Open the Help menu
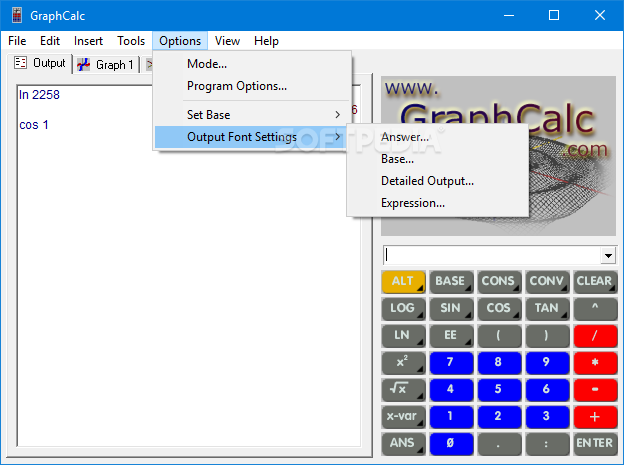The image size is (624, 465). (x=266, y=41)
